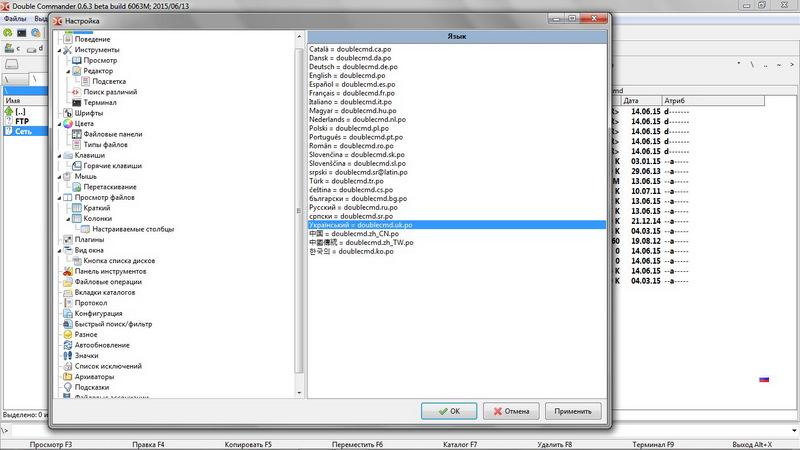Viewport: 800px width, 450px height.
Task: Click the Архиваторы archive icon
Action: [x=68, y=377]
